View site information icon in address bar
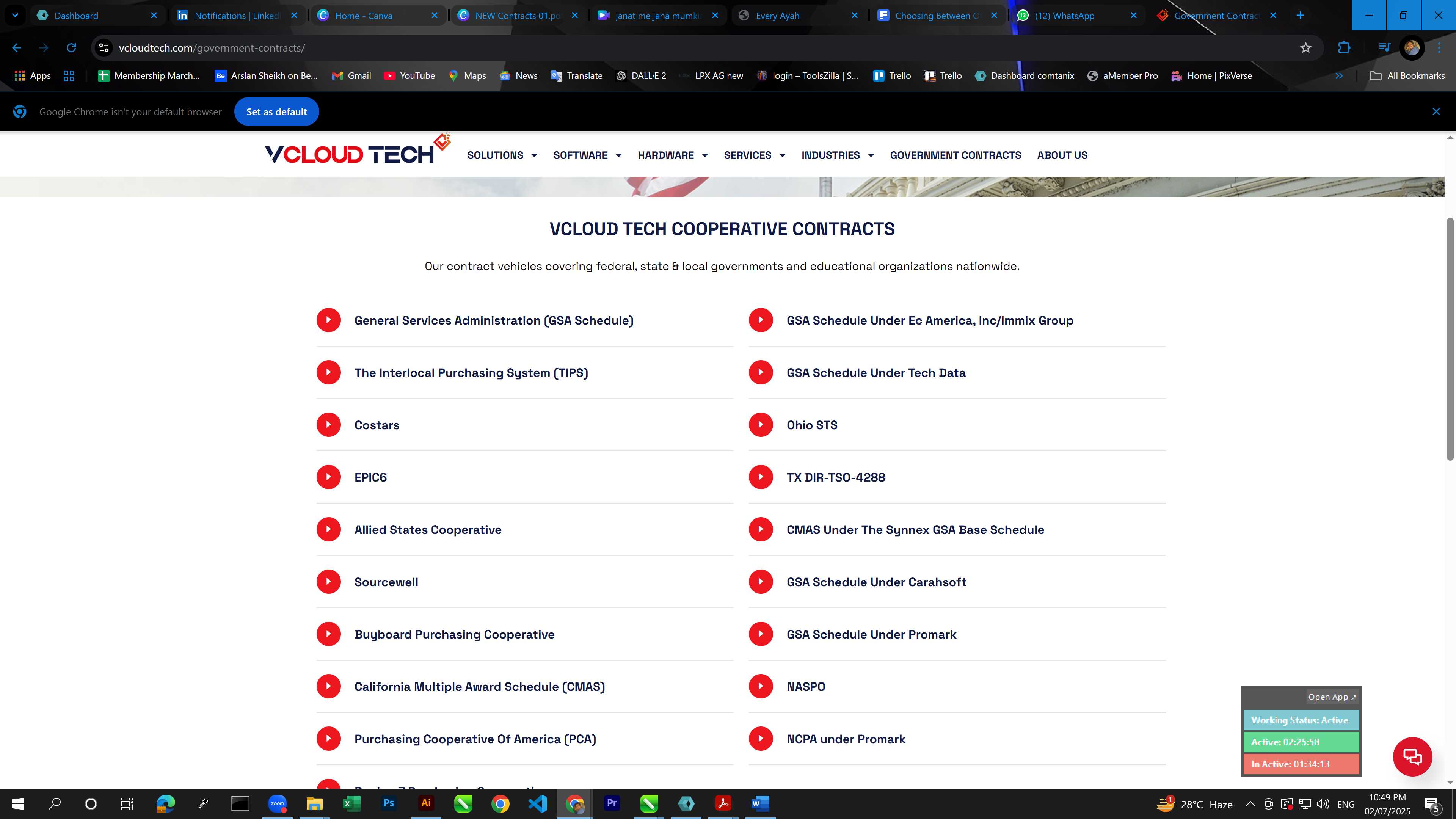The width and height of the screenshot is (1456, 819). tap(104, 48)
